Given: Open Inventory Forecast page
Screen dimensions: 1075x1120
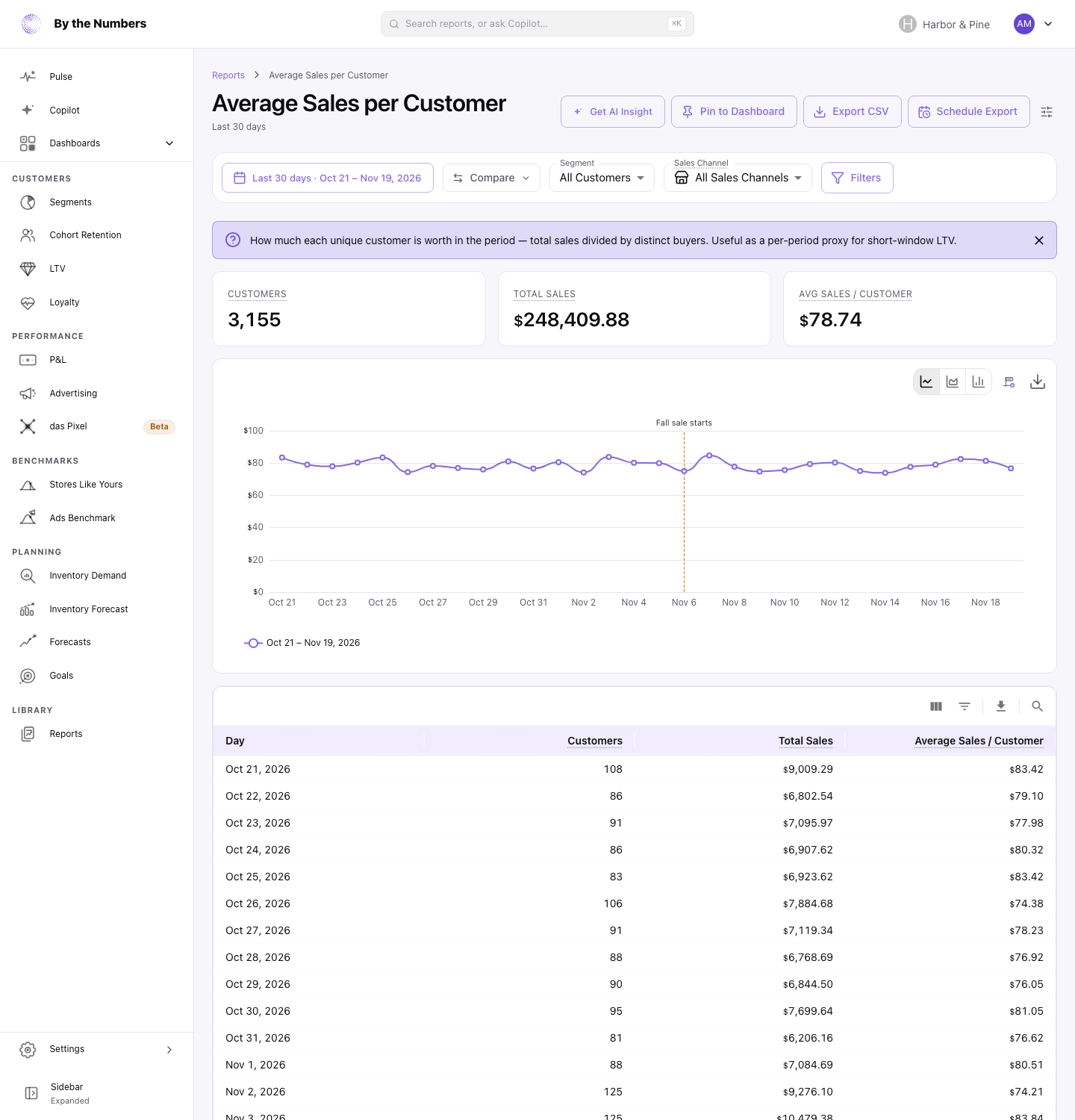Looking at the screenshot, I should pyautogui.click(x=97, y=609).
